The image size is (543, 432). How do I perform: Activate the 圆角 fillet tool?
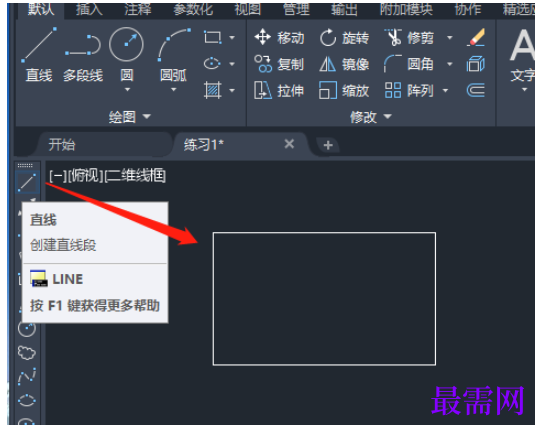pos(409,64)
